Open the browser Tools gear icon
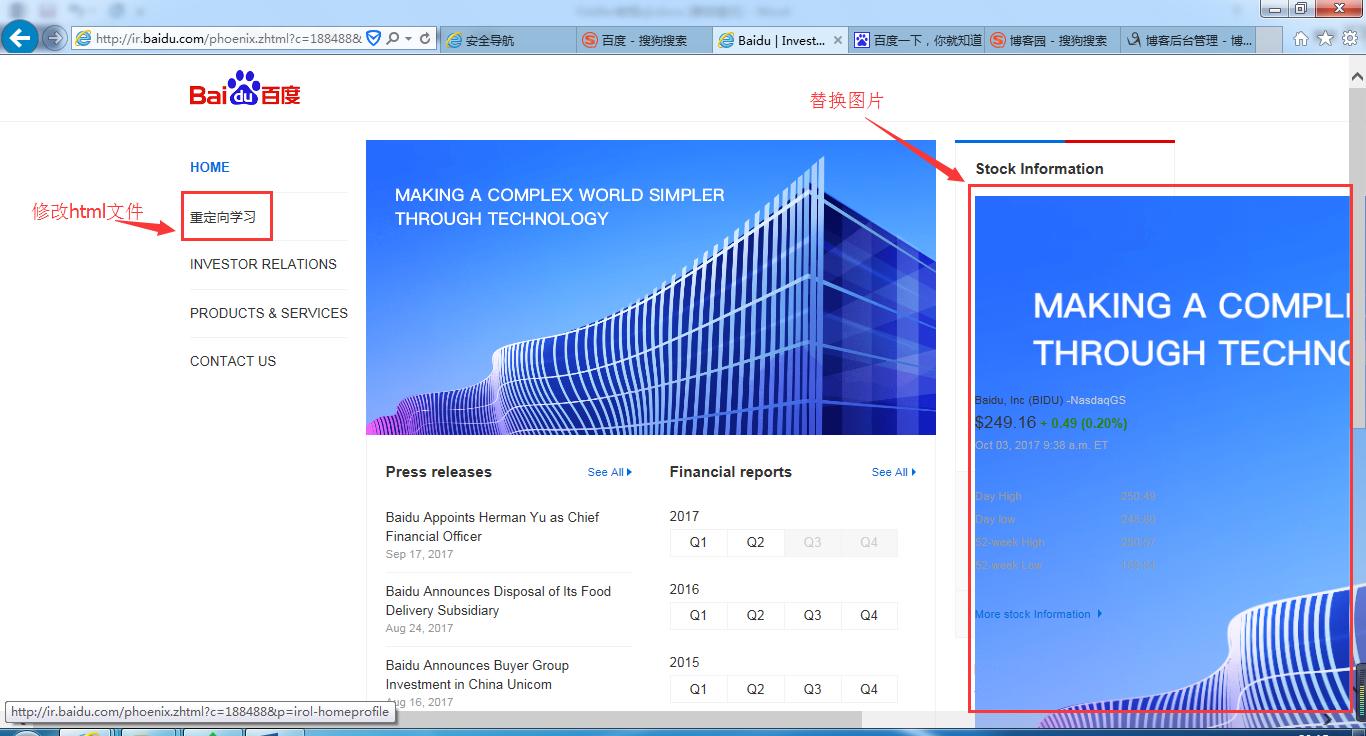The image size is (1366, 736). pos(1349,39)
